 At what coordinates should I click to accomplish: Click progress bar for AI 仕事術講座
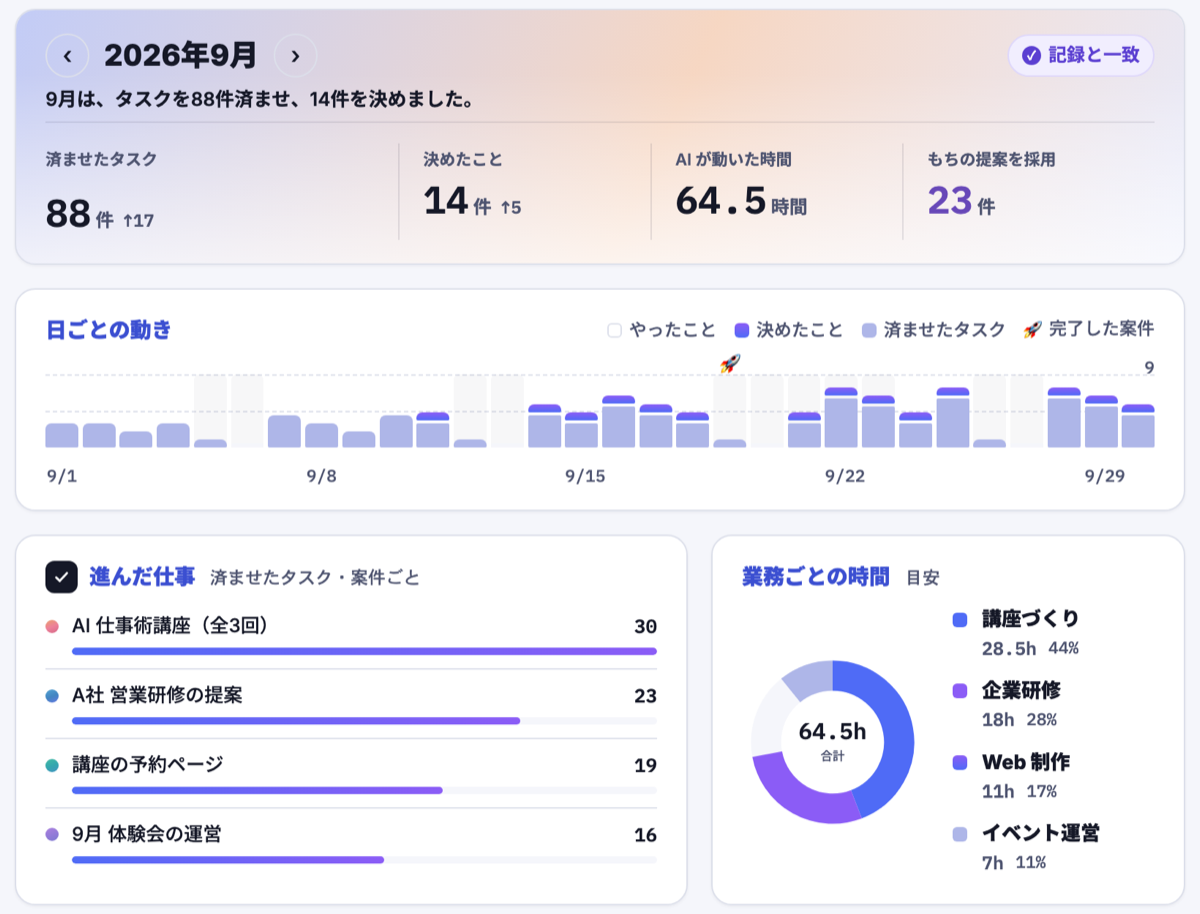tap(364, 651)
